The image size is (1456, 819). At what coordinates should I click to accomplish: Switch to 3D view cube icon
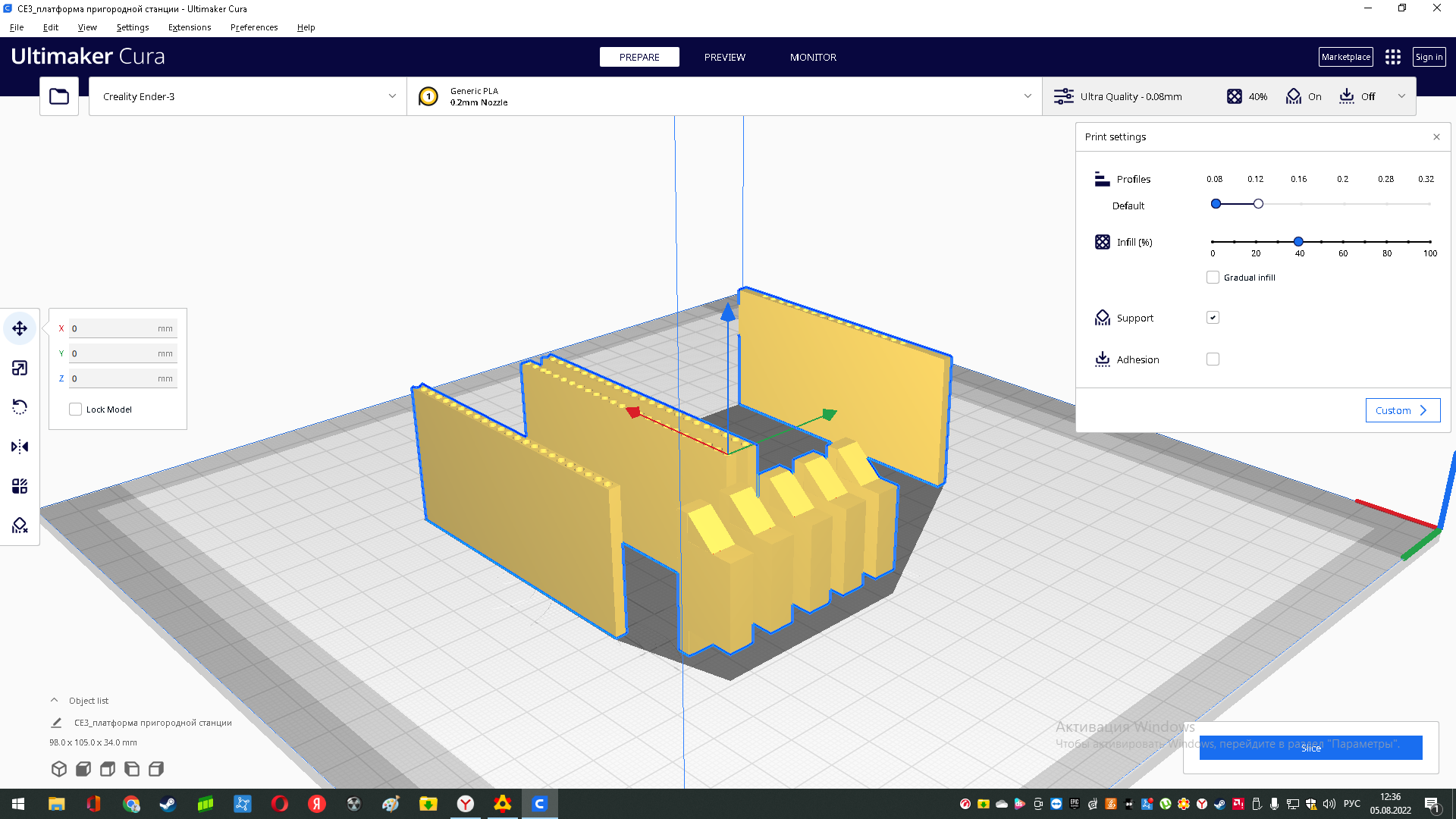click(59, 769)
